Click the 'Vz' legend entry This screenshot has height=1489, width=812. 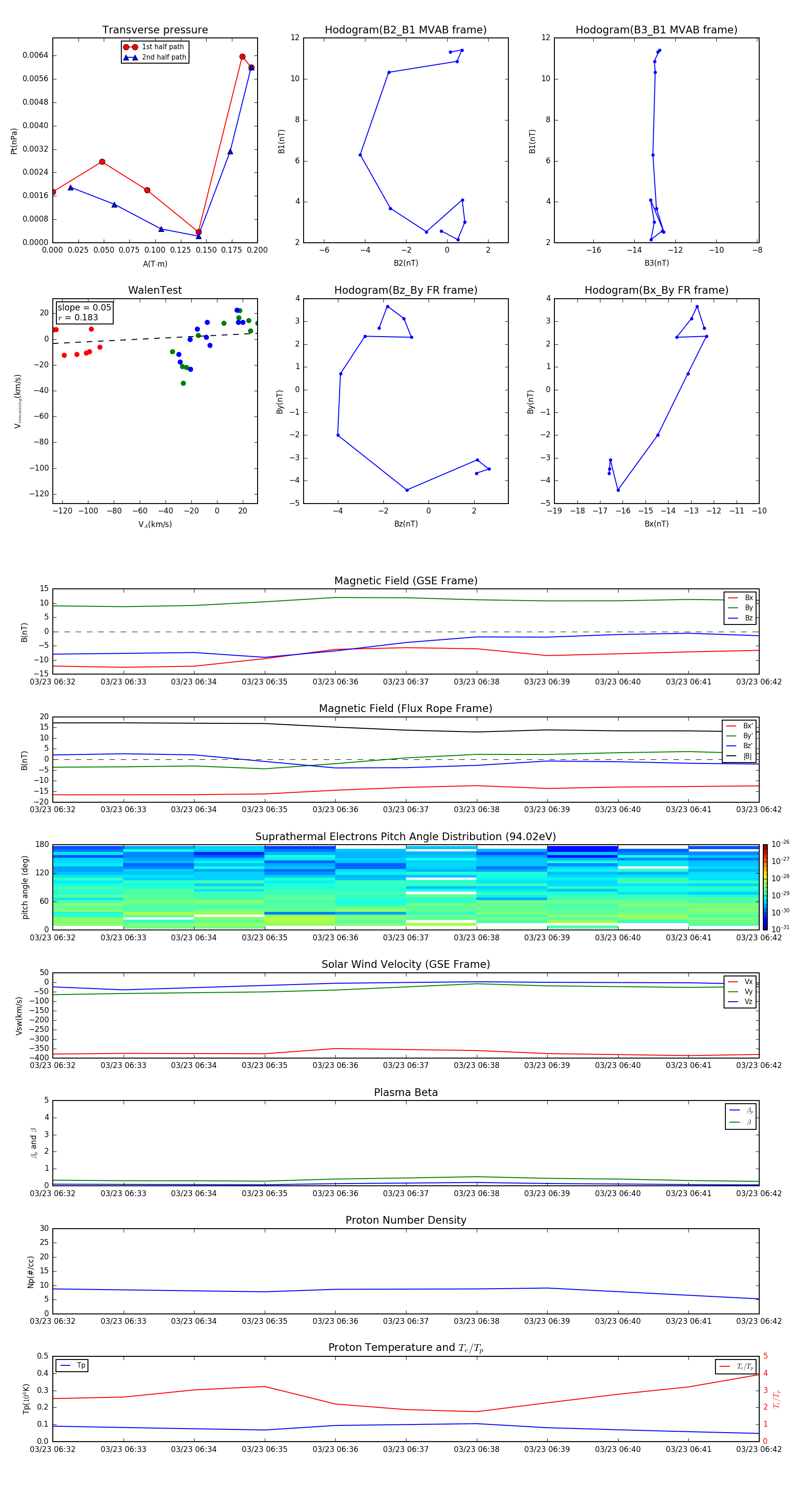click(x=740, y=1002)
